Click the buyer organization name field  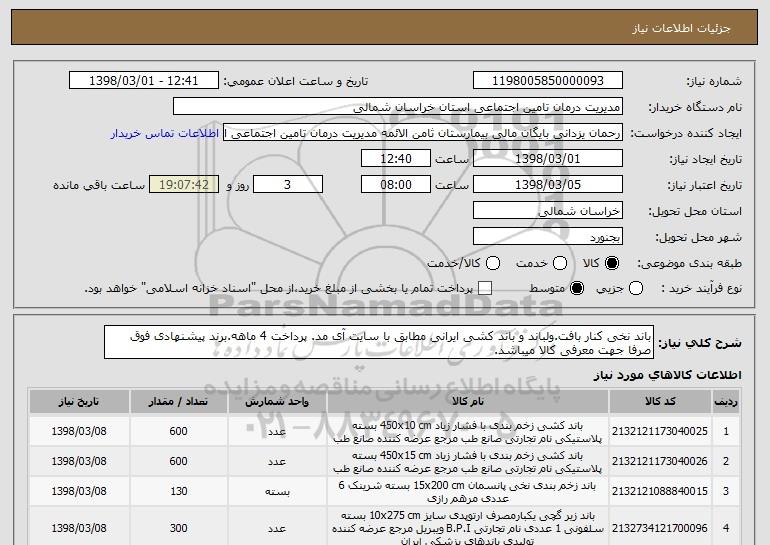(x=398, y=107)
